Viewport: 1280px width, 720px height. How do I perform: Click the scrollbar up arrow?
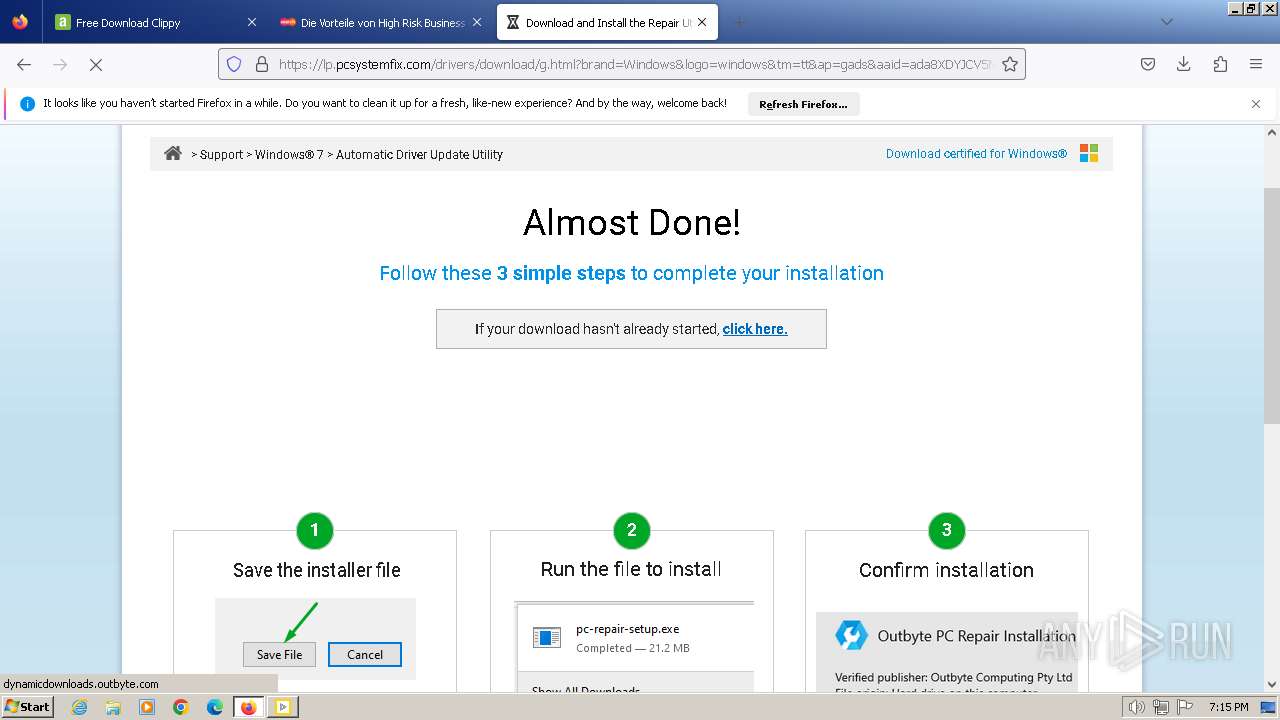click(1272, 132)
